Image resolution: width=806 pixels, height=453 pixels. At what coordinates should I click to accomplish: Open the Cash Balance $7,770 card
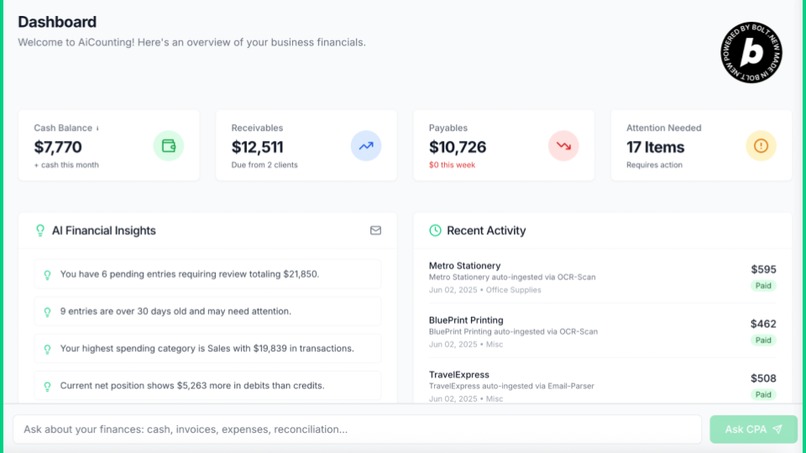click(109, 145)
